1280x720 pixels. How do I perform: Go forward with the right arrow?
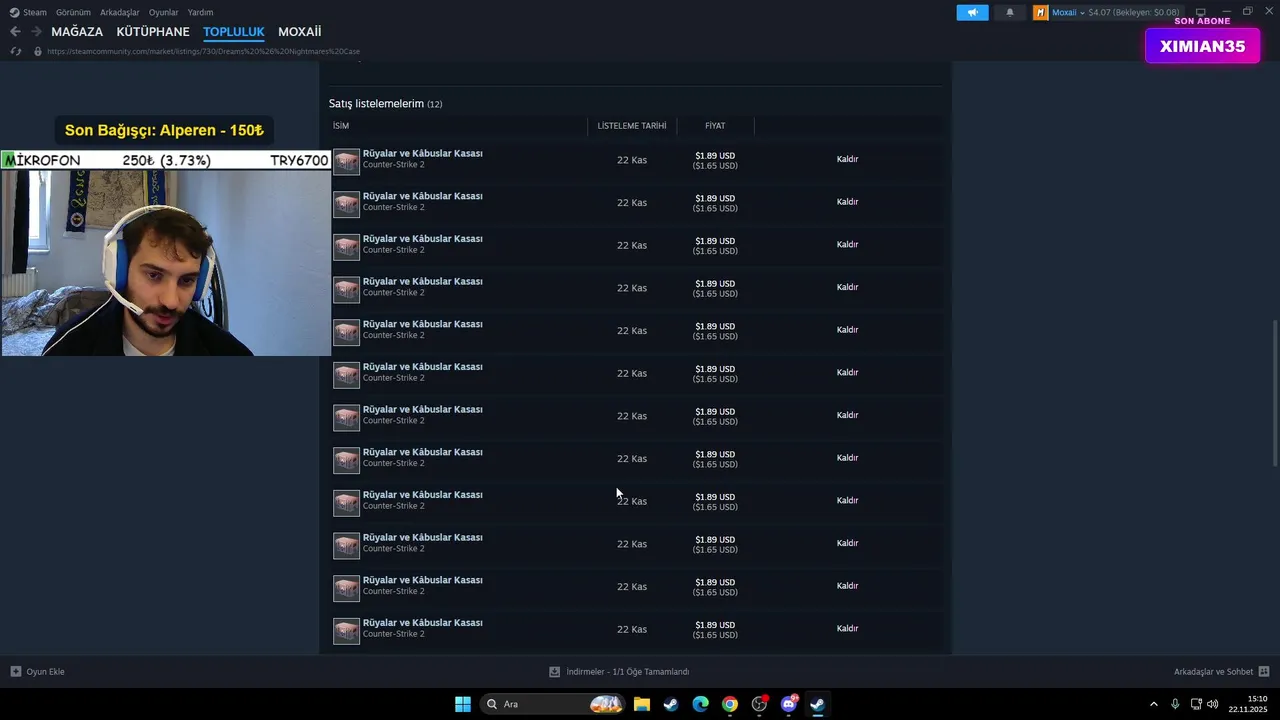pyautogui.click(x=36, y=32)
